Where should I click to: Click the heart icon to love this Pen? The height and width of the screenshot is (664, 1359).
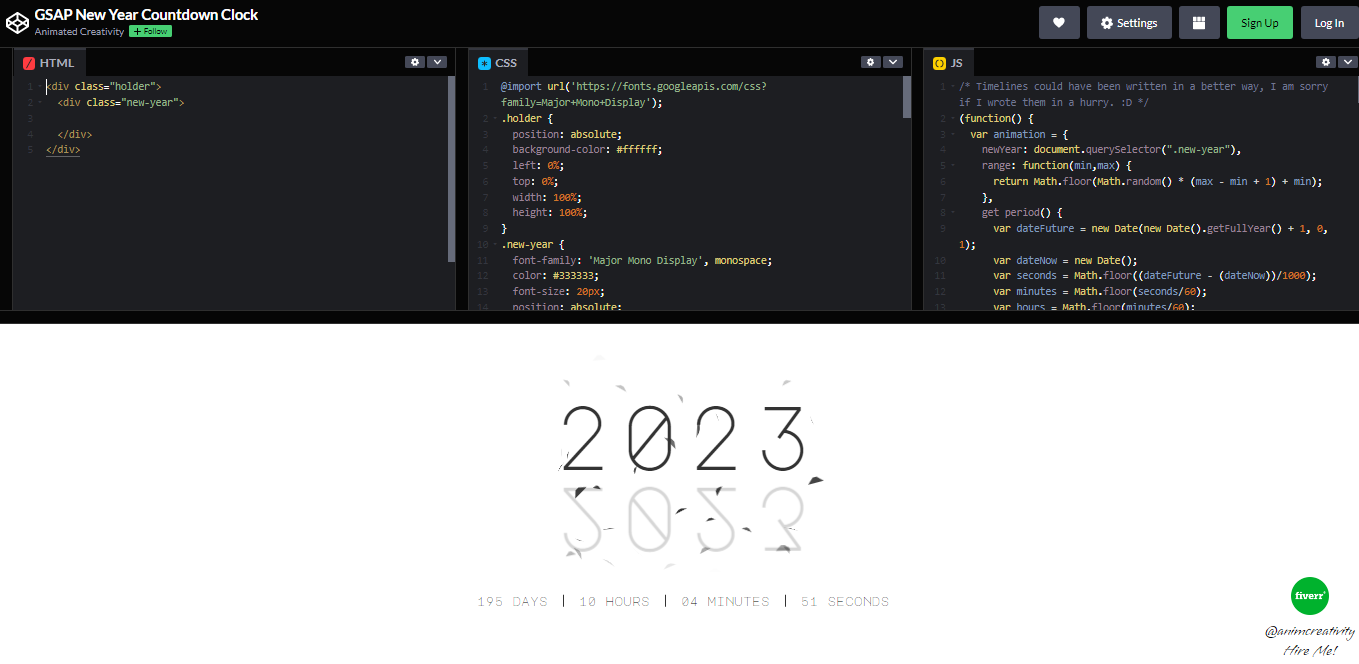click(x=1059, y=22)
